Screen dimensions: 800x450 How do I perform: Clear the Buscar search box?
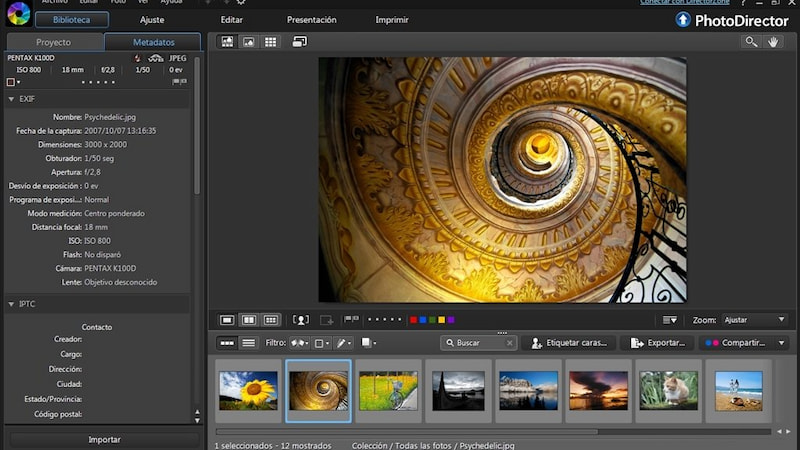tap(509, 343)
